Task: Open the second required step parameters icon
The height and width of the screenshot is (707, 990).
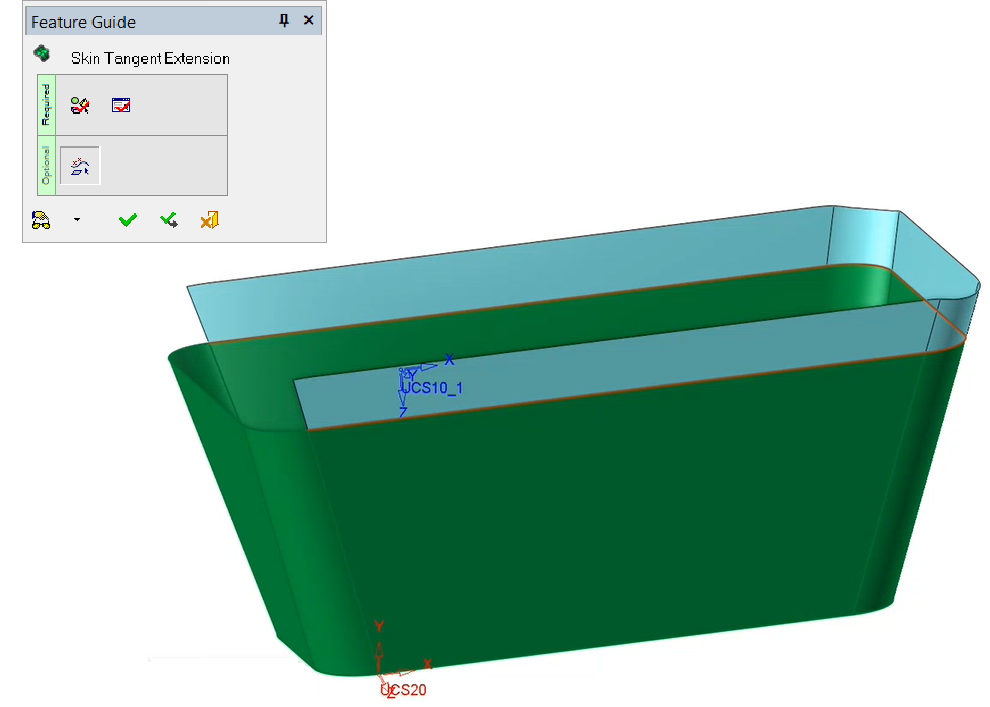Action: click(x=121, y=105)
